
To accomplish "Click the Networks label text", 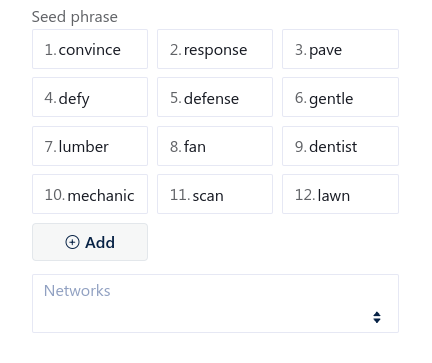I will click(x=77, y=291).
